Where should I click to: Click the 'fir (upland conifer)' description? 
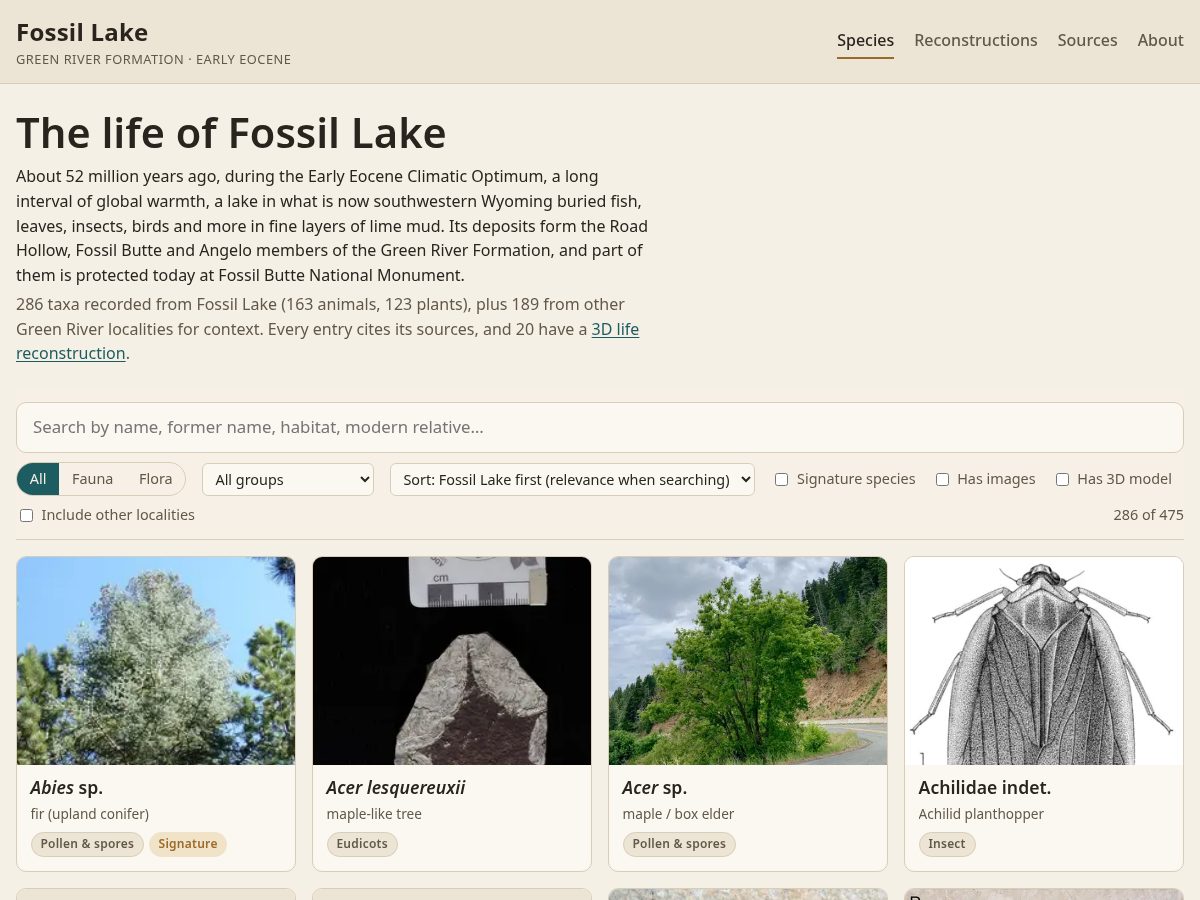pos(90,814)
